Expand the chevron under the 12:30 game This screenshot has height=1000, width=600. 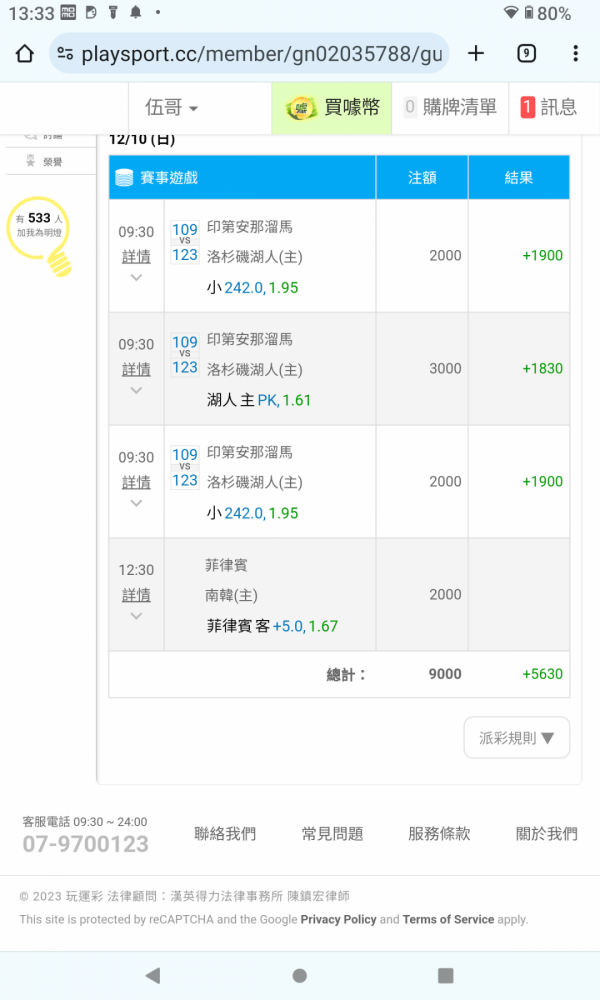click(136, 616)
